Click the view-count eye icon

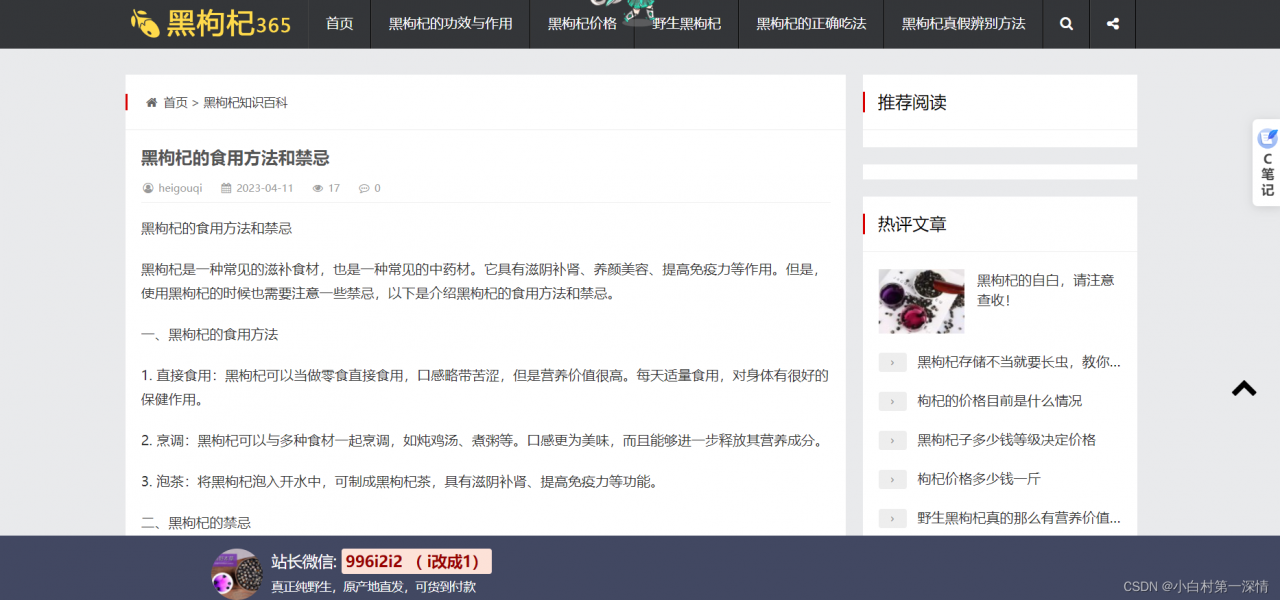(x=318, y=188)
